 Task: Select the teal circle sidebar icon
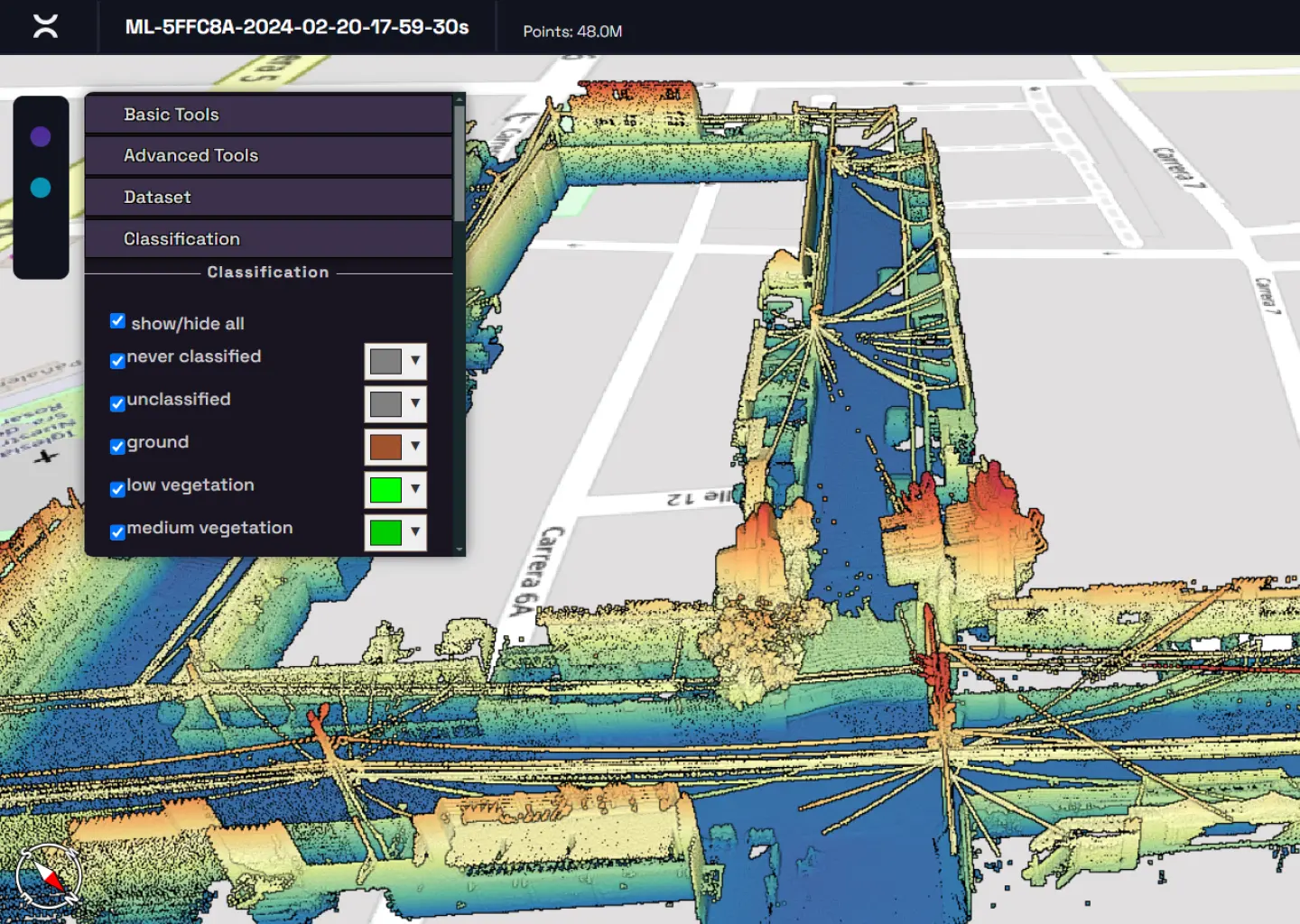pos(41,188)
